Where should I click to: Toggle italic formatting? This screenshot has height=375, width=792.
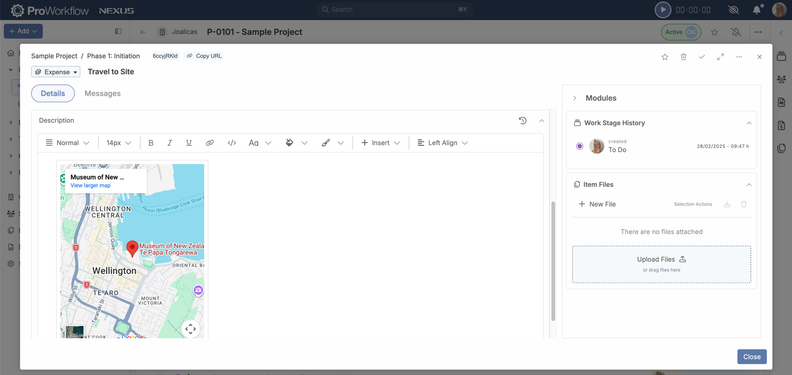[170, 143]
